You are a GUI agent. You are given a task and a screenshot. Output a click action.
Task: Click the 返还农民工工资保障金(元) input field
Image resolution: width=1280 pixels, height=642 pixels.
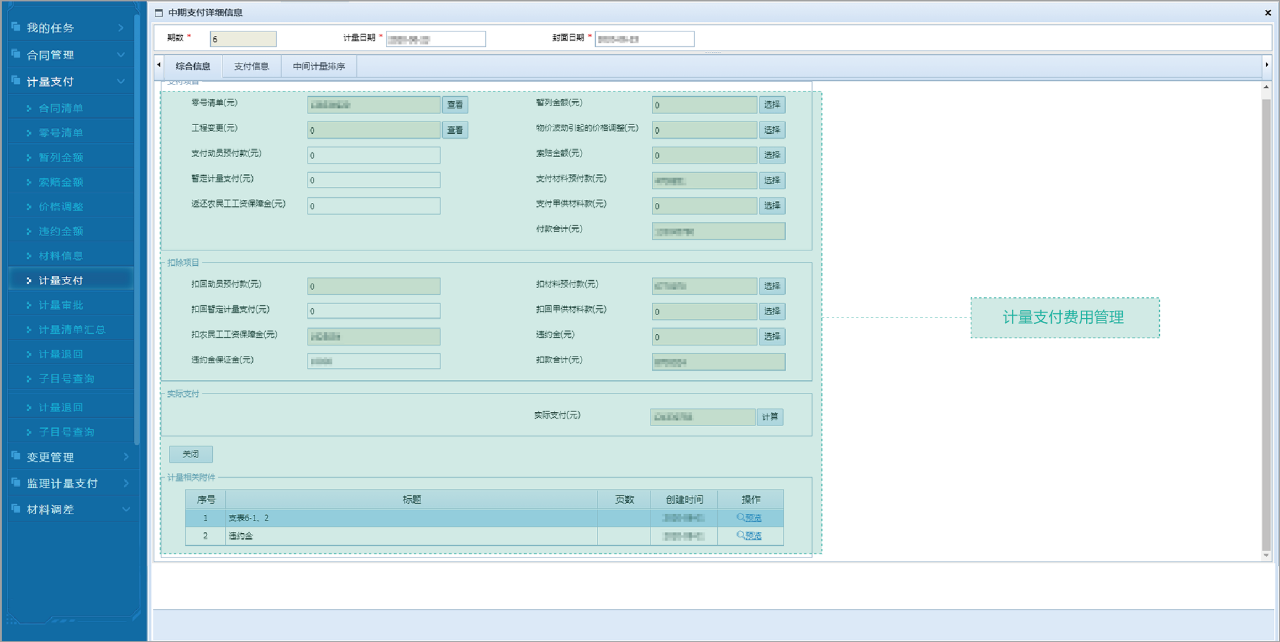click(x=374, y=206)
